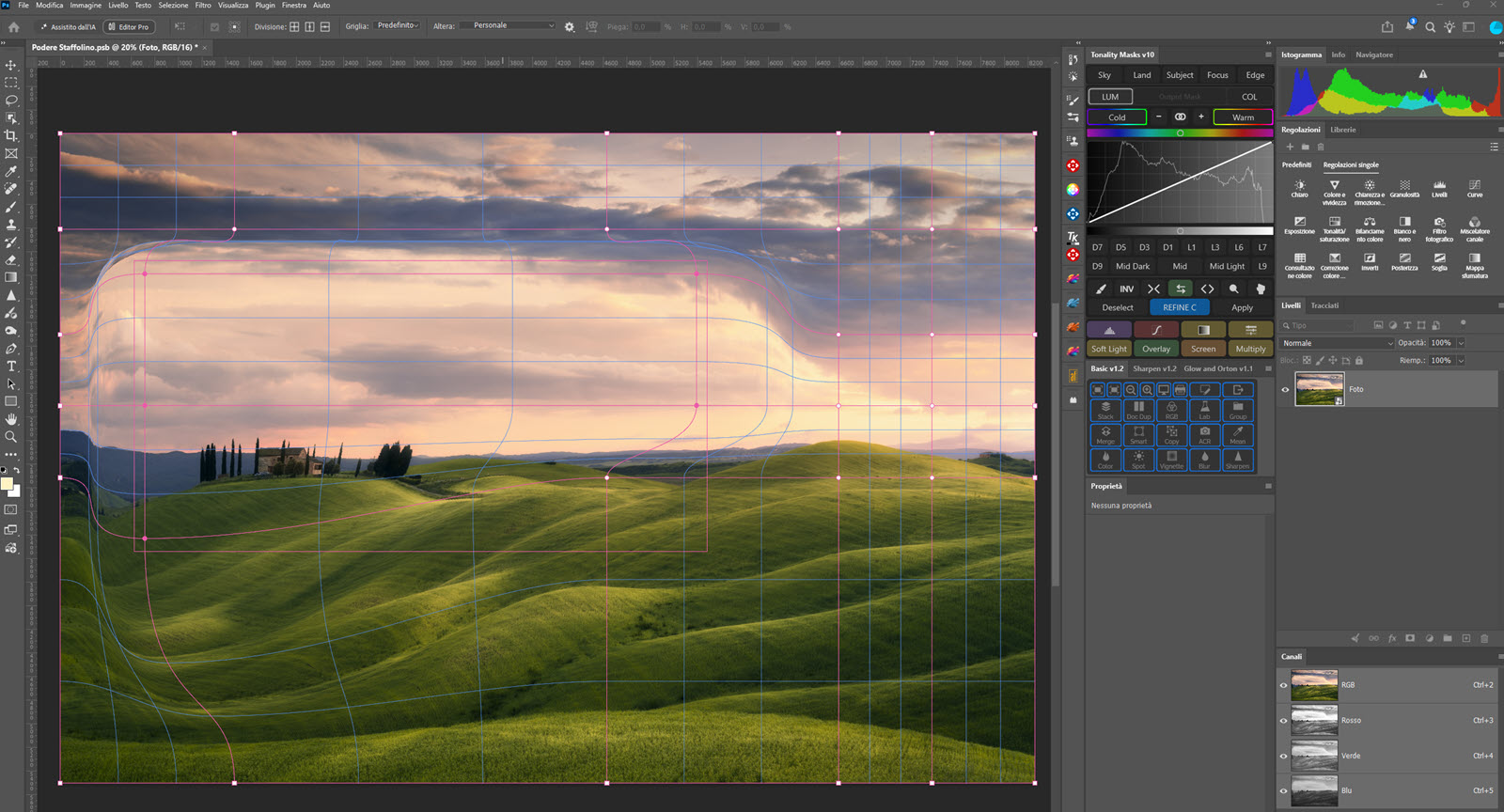Open the Normale blend mode dropdown
The height and width of the screenshot is (812, 1504).
(x=1337, y=343)
